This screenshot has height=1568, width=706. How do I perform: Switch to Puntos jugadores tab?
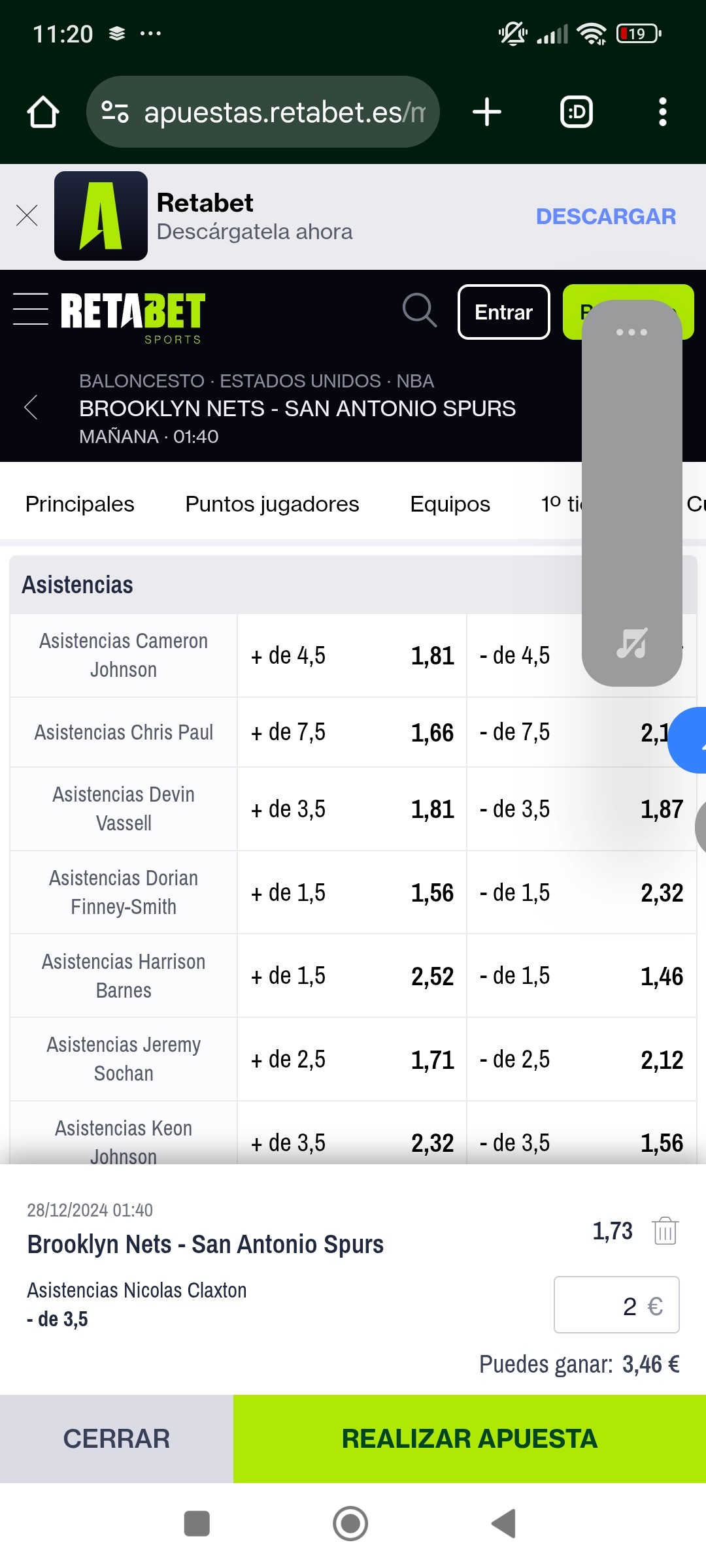point(272,504)
